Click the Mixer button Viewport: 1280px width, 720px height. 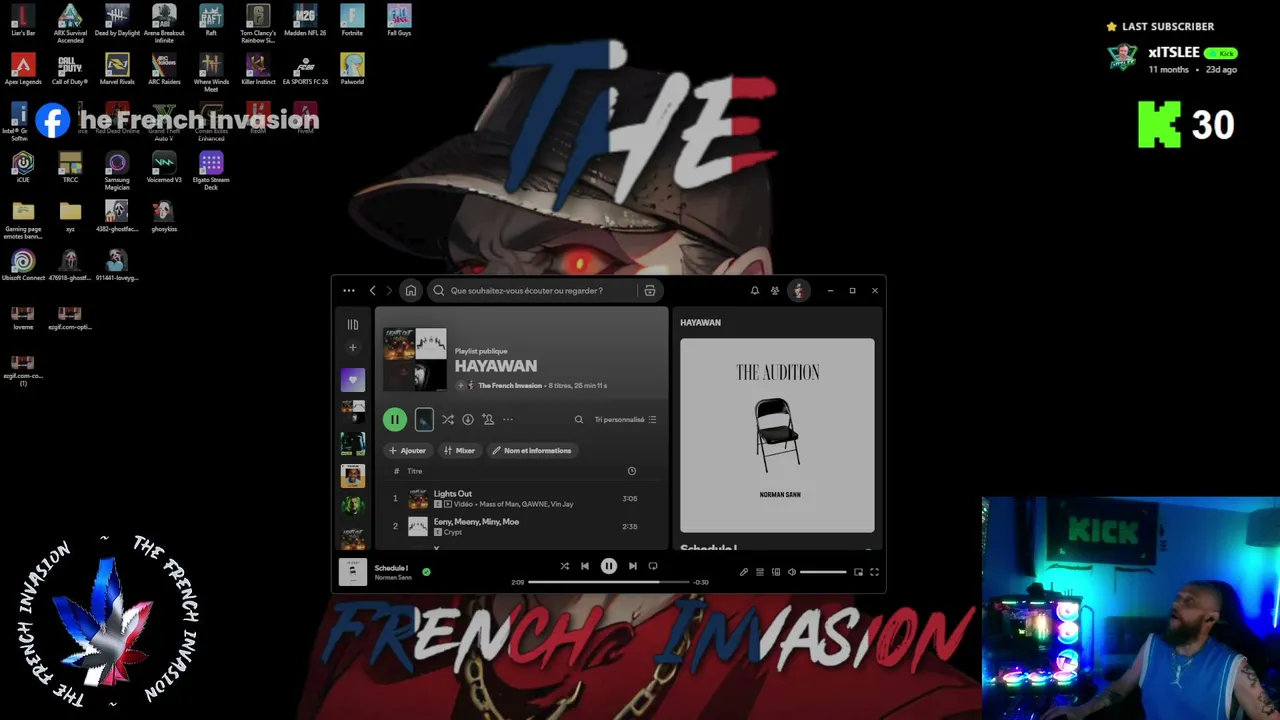459,451
